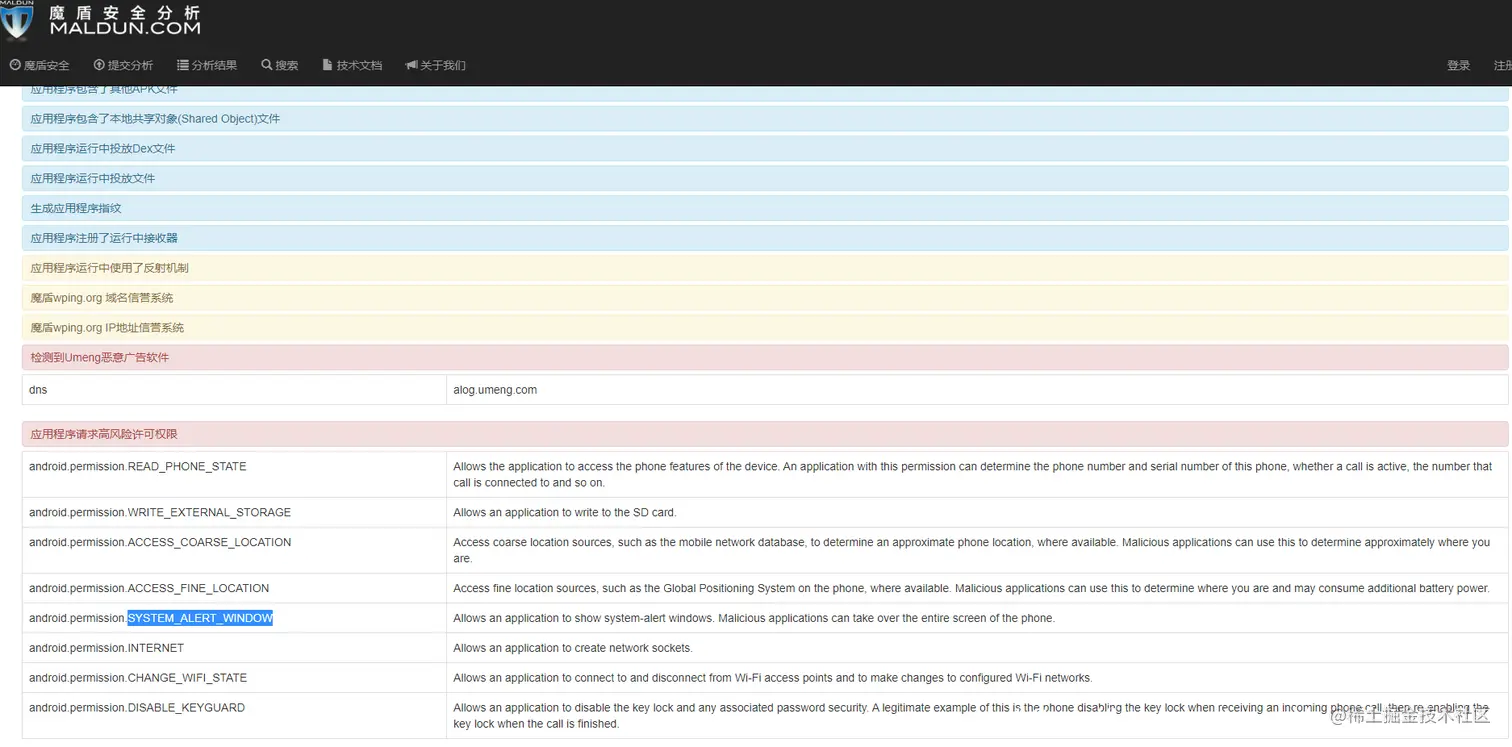Click the 'Access coarse location sources' description
1512x747 pixels.
coord(972,550)
